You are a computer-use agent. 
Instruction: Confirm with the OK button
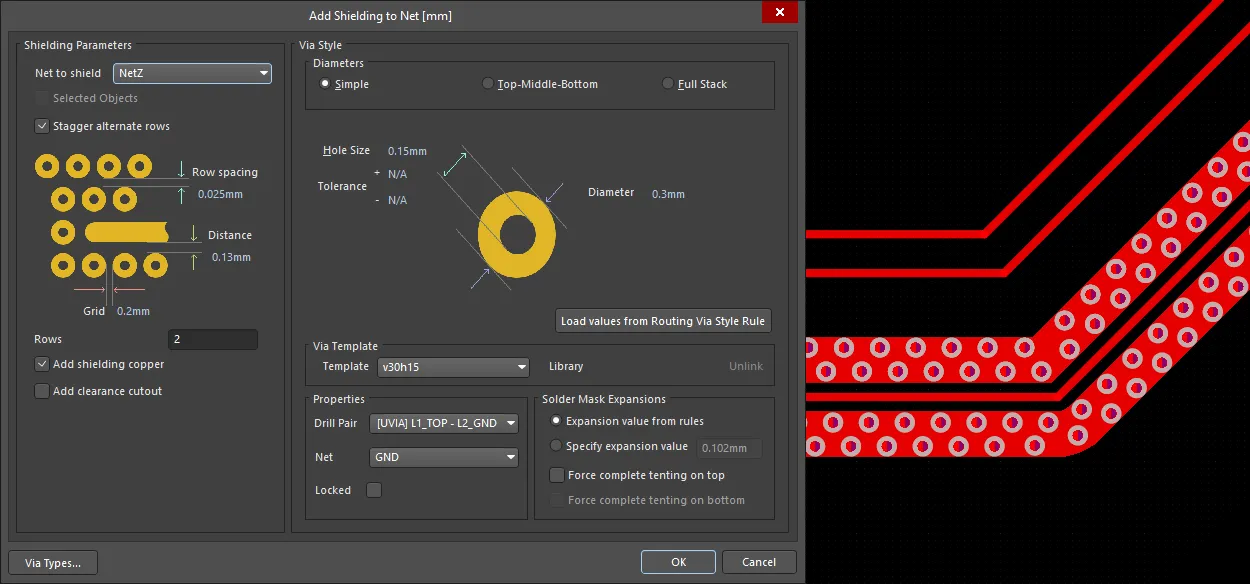[678, 562]
